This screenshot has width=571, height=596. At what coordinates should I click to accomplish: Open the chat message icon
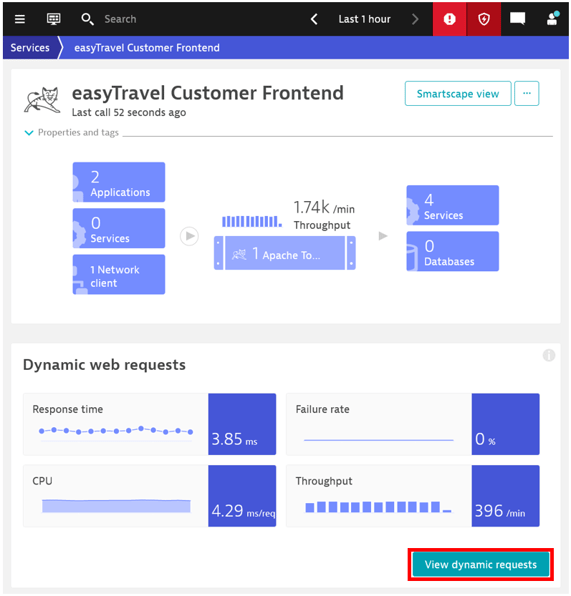517,19
